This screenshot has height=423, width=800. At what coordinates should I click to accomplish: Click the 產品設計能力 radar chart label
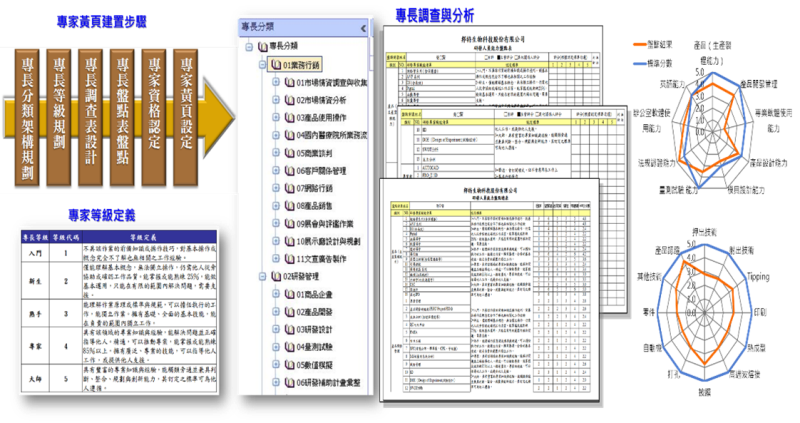click(768, 163)
